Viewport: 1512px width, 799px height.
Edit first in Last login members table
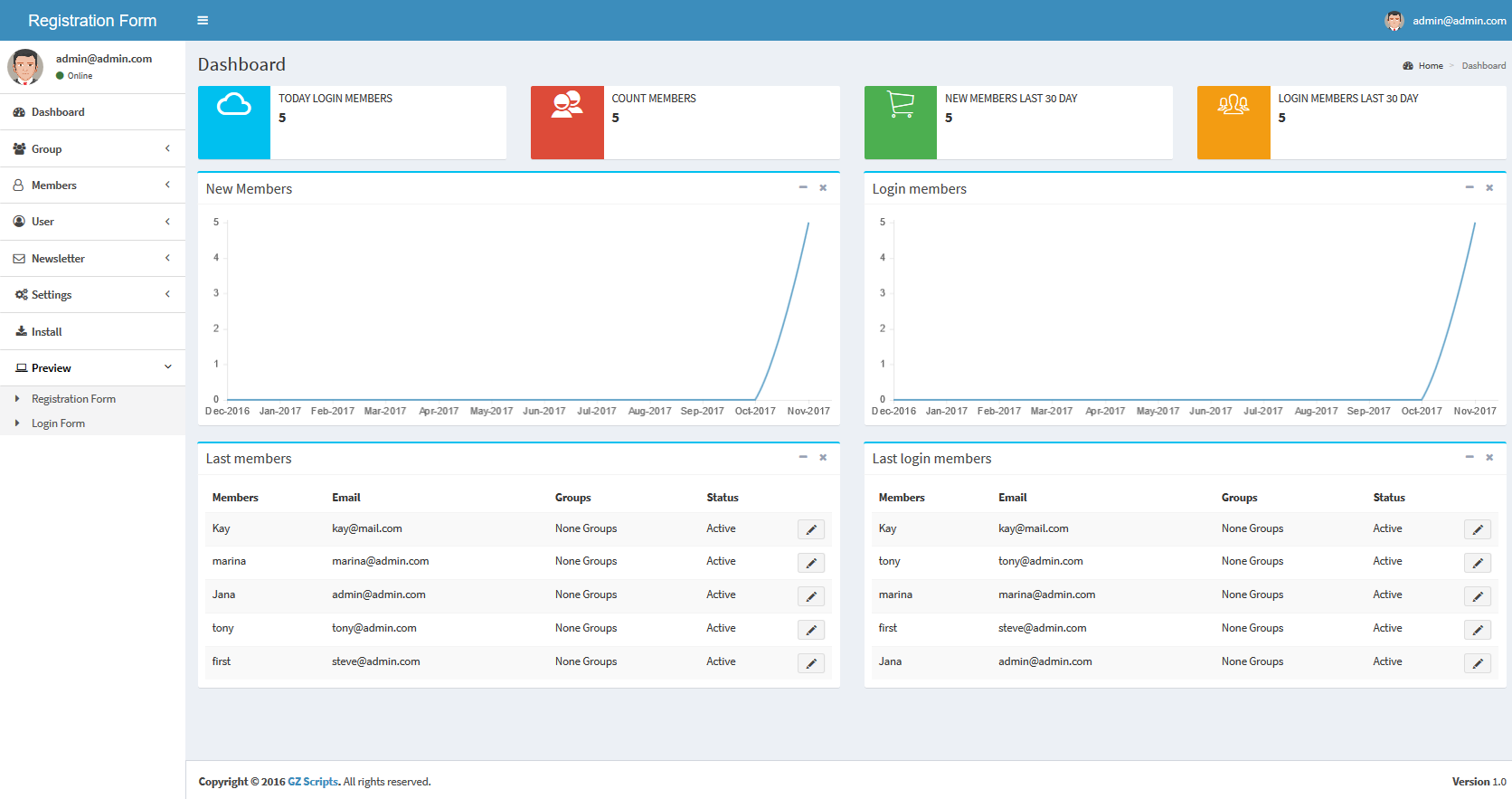[x=1478, y=630]
